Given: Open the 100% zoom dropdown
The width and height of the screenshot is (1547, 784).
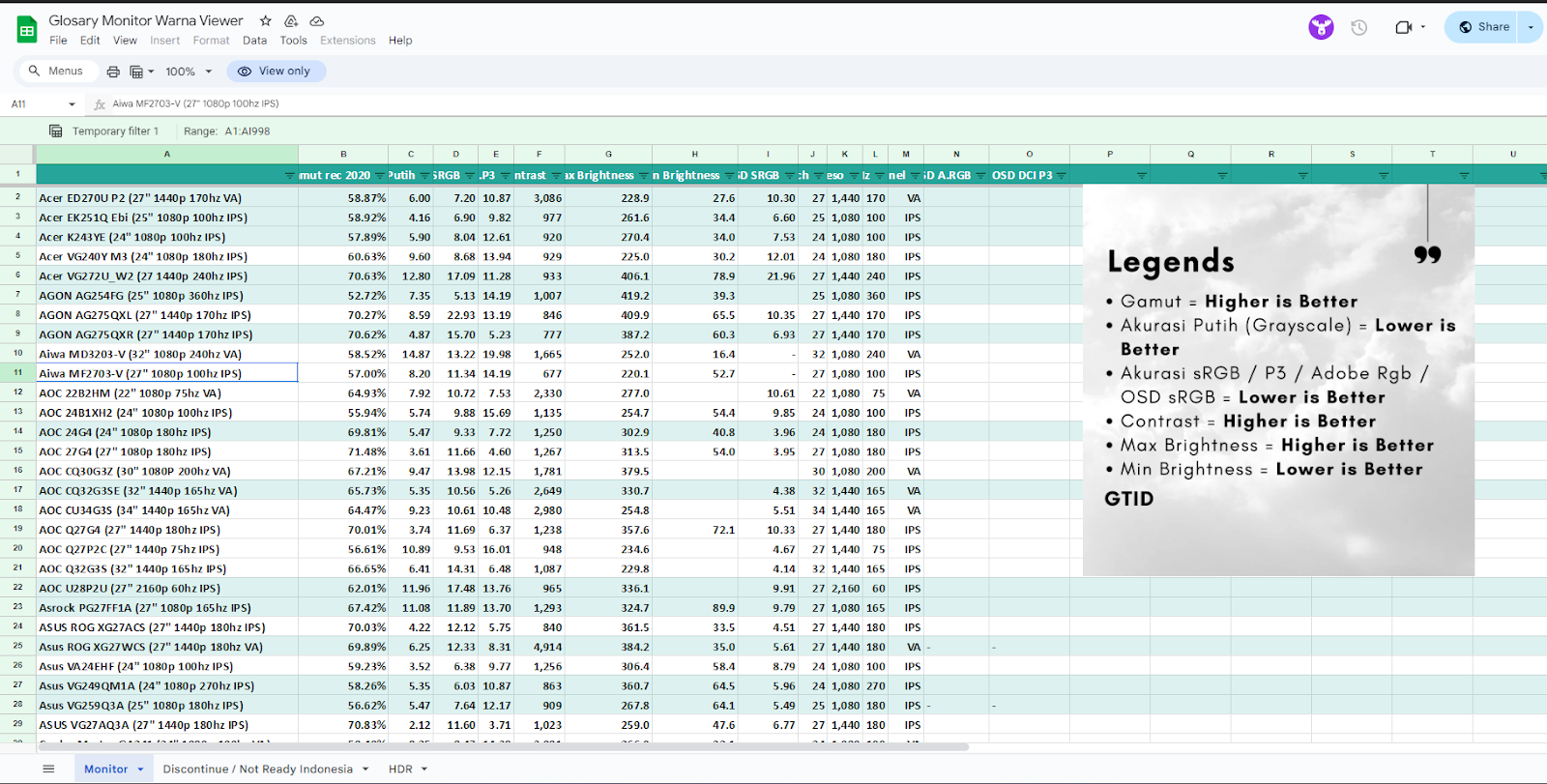Looking at the screenshot, I should pyautogui.click(x=189, y=72).
